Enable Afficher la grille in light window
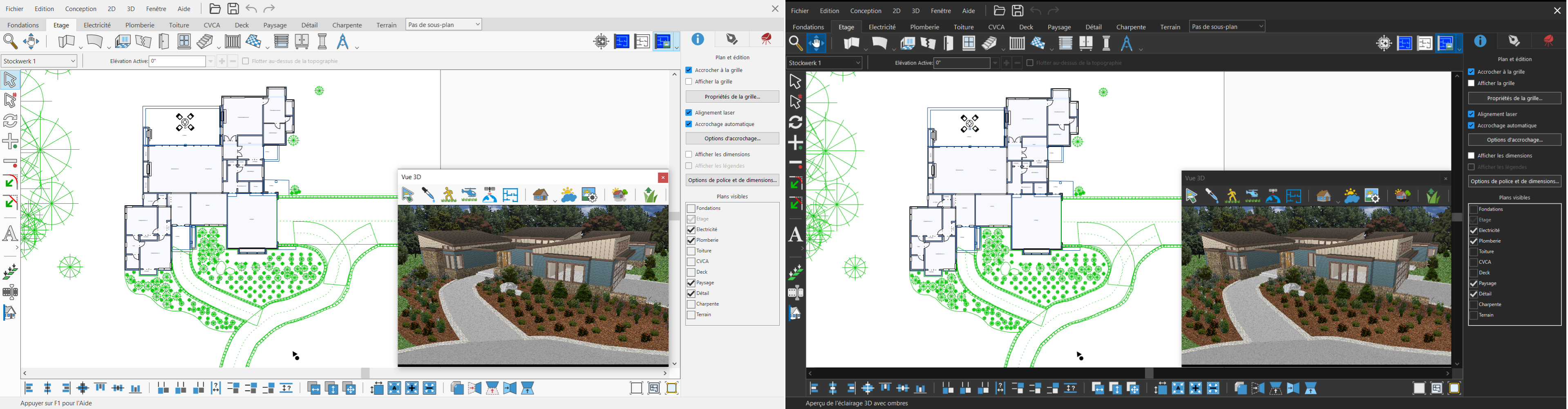 pyautogui.click(x=689, y=82)
